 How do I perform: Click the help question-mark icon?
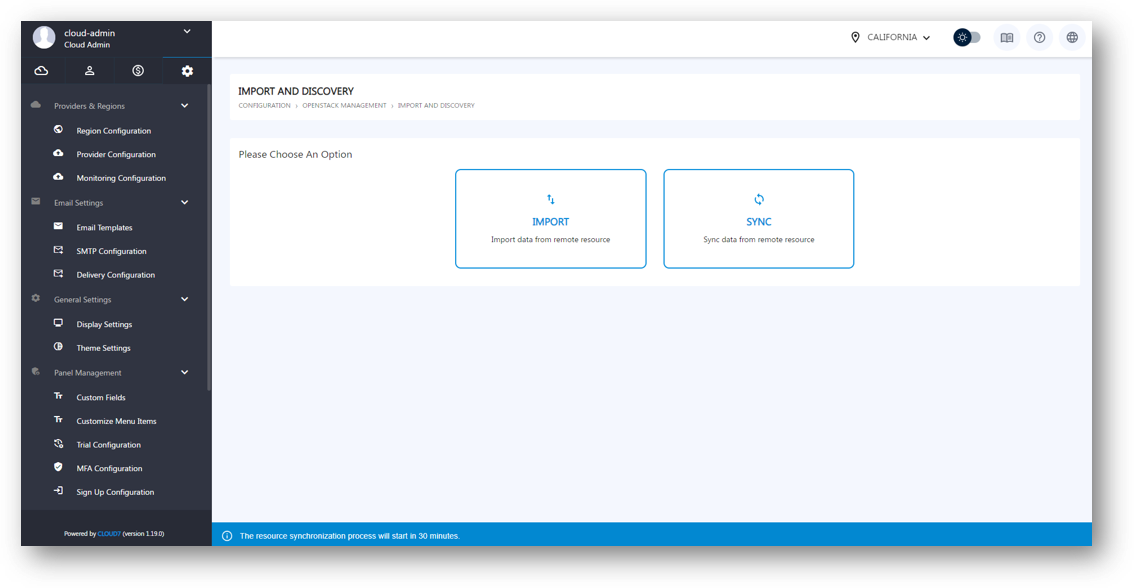click(1039, 37)
